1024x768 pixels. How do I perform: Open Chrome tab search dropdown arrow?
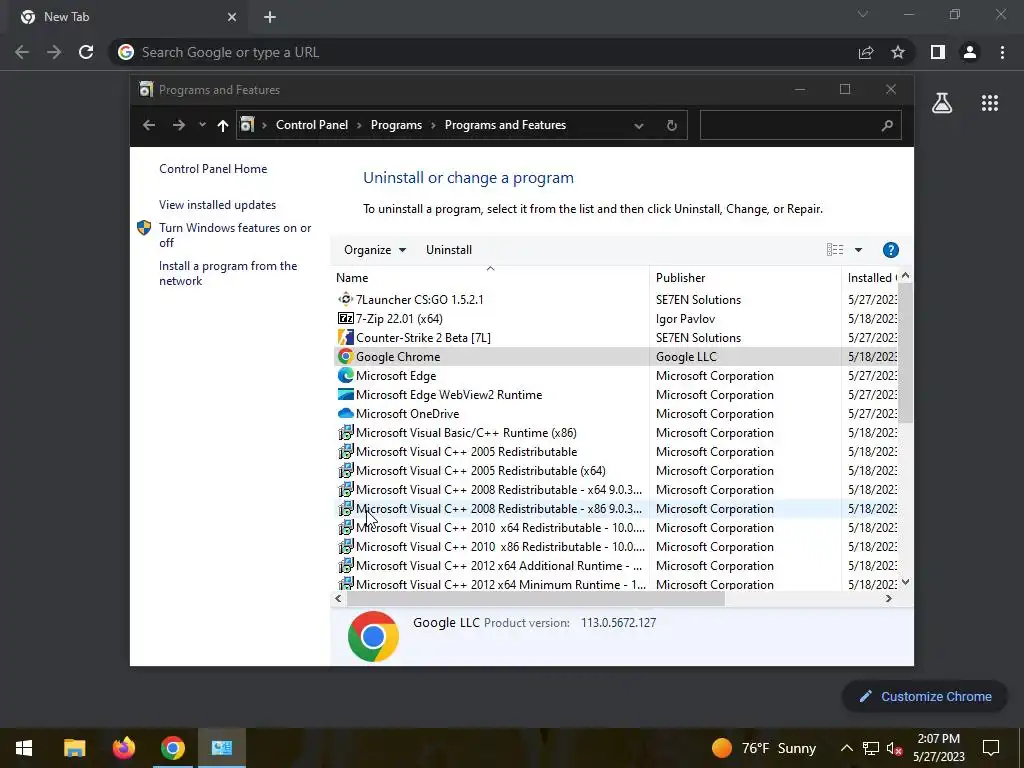tap(863, 14)
